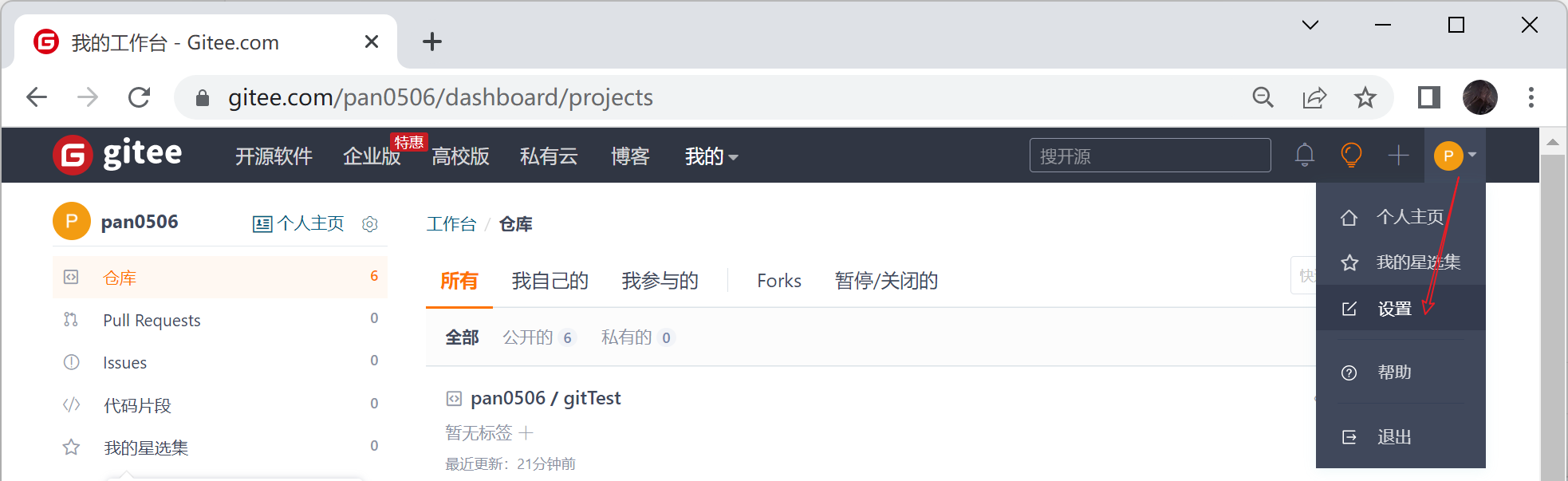The width and height of the screenshot is (1568, 481).
Task: Open Chrome's three-dot menu
Action: (1531, 97)
